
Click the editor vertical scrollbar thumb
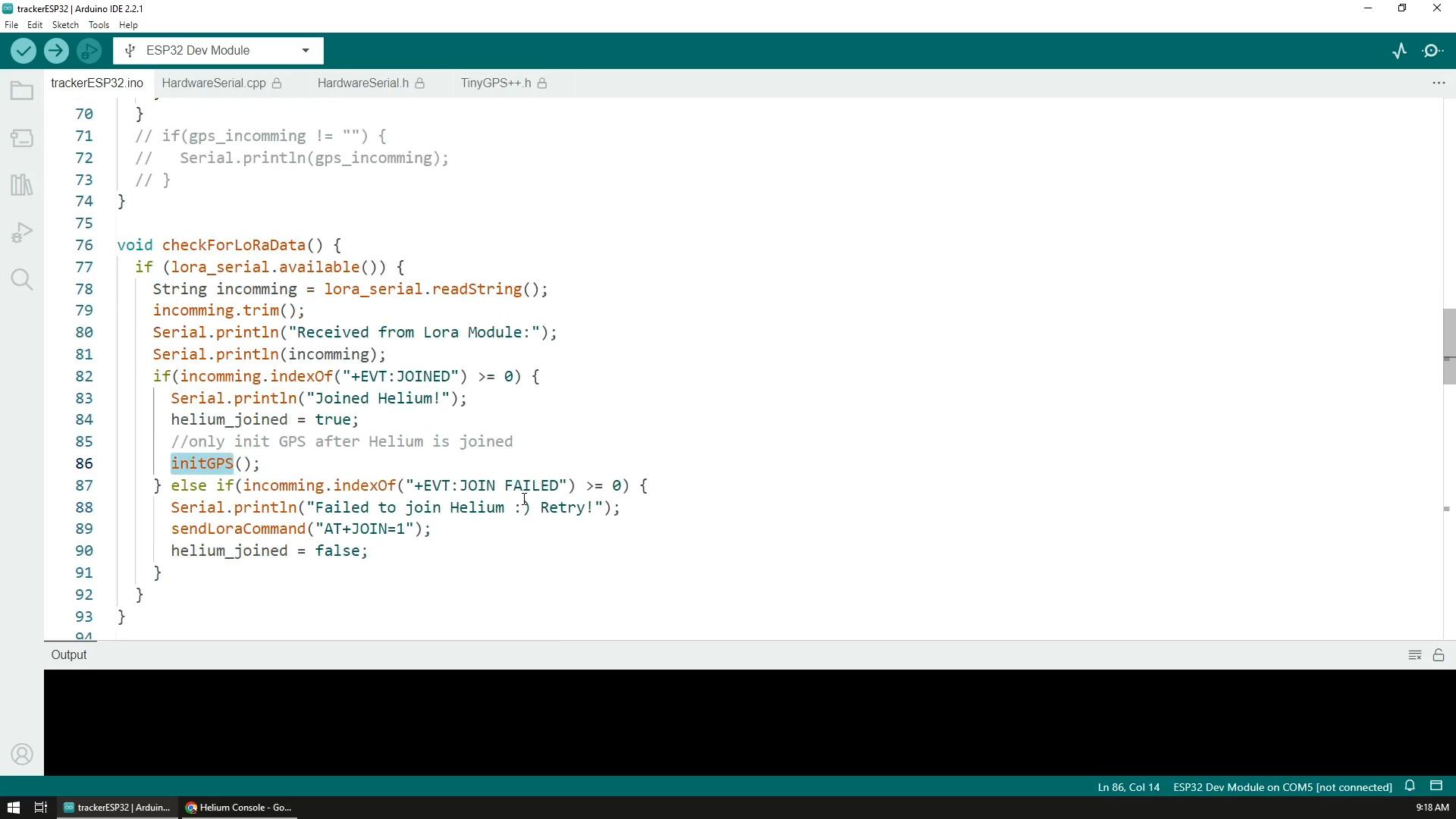click(1448, 346)
